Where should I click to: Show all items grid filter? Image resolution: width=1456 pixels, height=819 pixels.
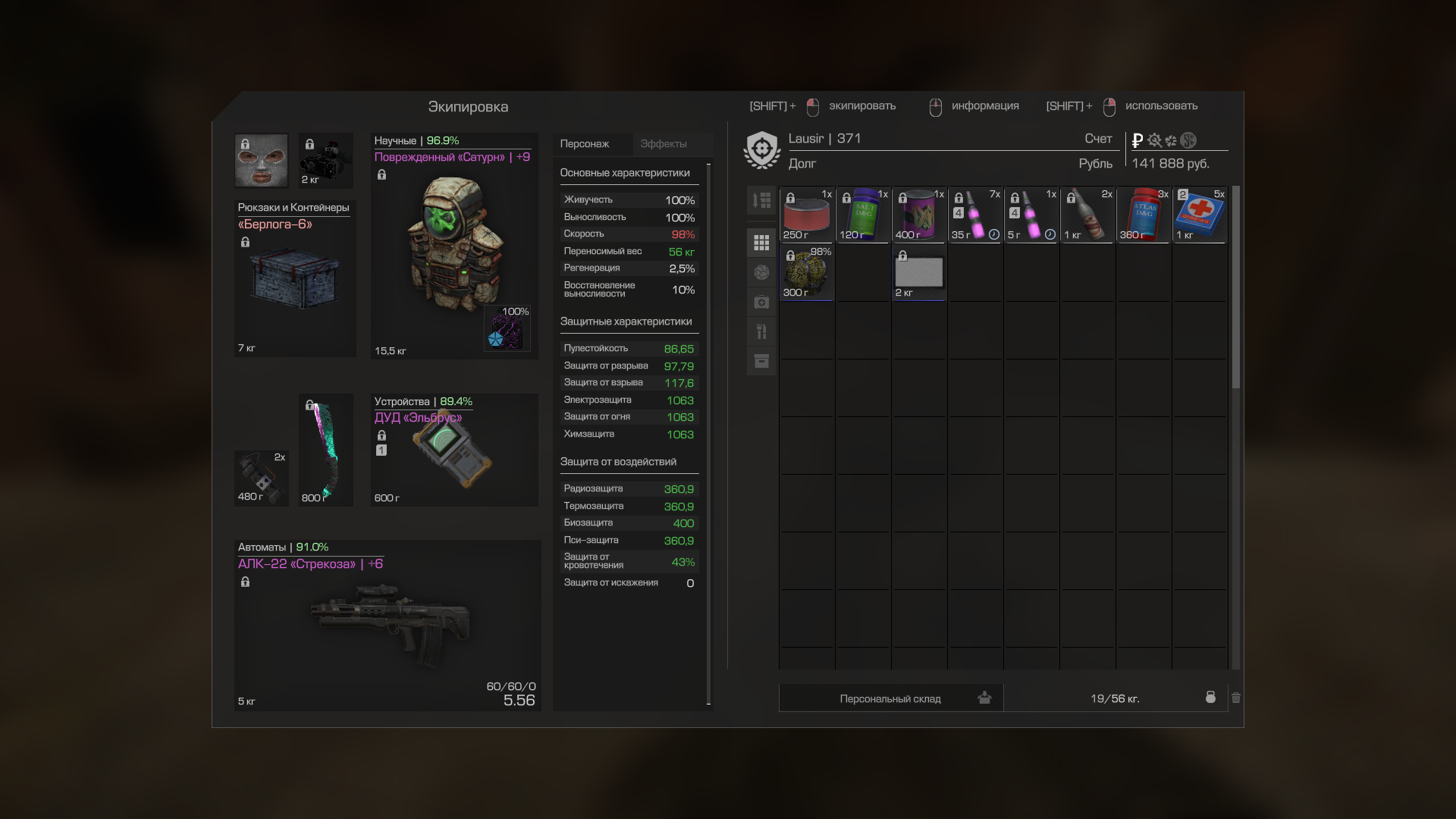point(761,243)
